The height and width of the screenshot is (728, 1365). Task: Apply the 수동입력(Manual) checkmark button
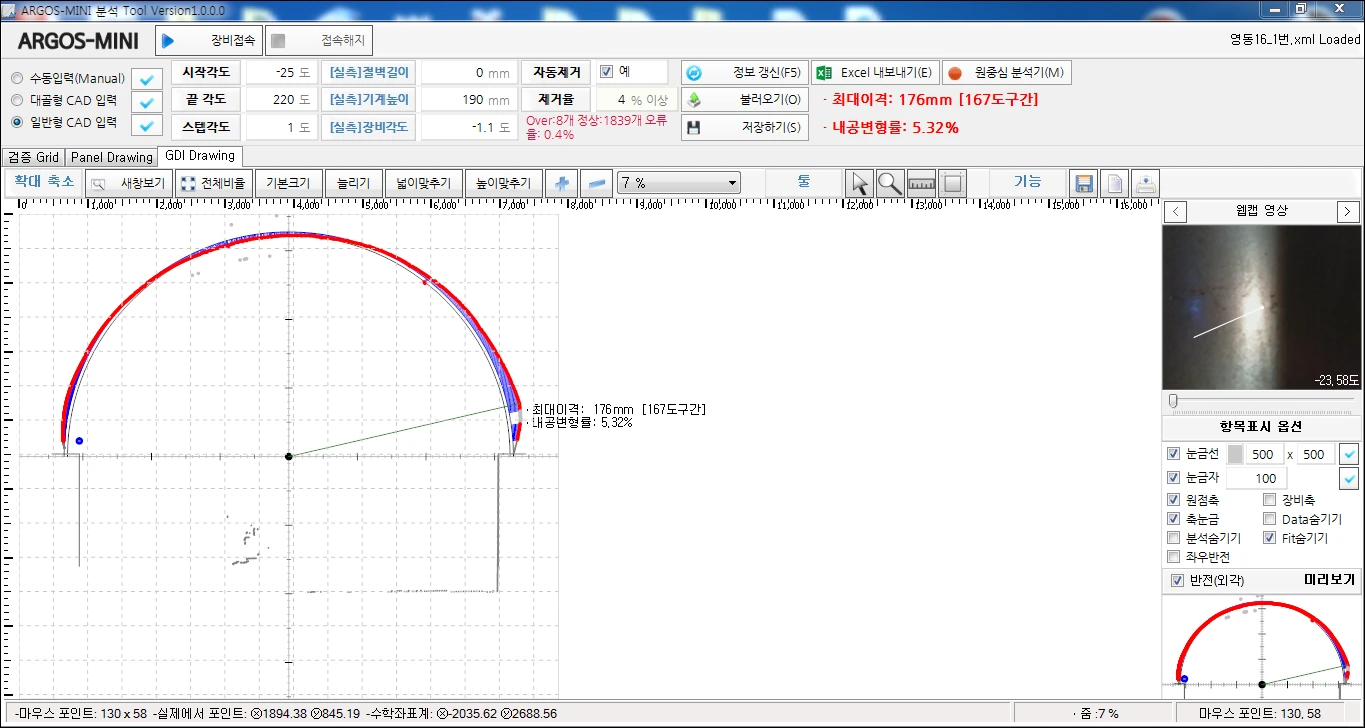click(148, 79)
